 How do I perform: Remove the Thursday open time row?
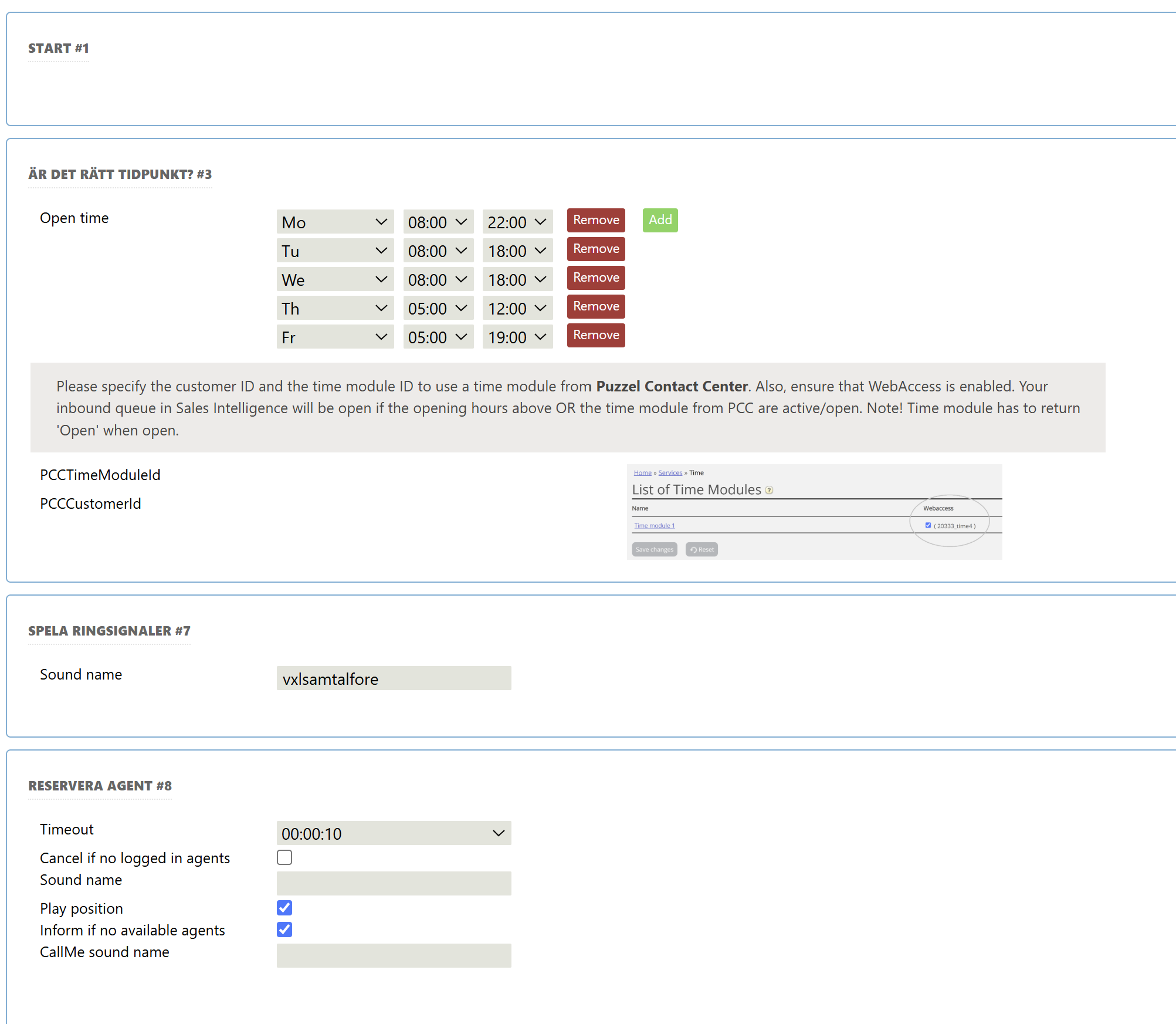595,306
